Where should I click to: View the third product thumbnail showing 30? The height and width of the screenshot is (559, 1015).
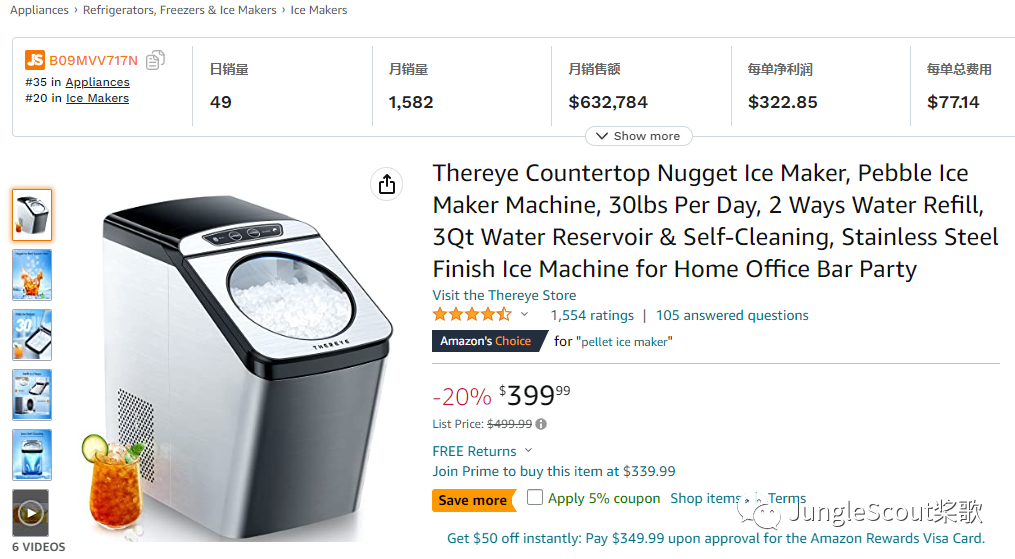pyautogui.click(x=32, y=335)
